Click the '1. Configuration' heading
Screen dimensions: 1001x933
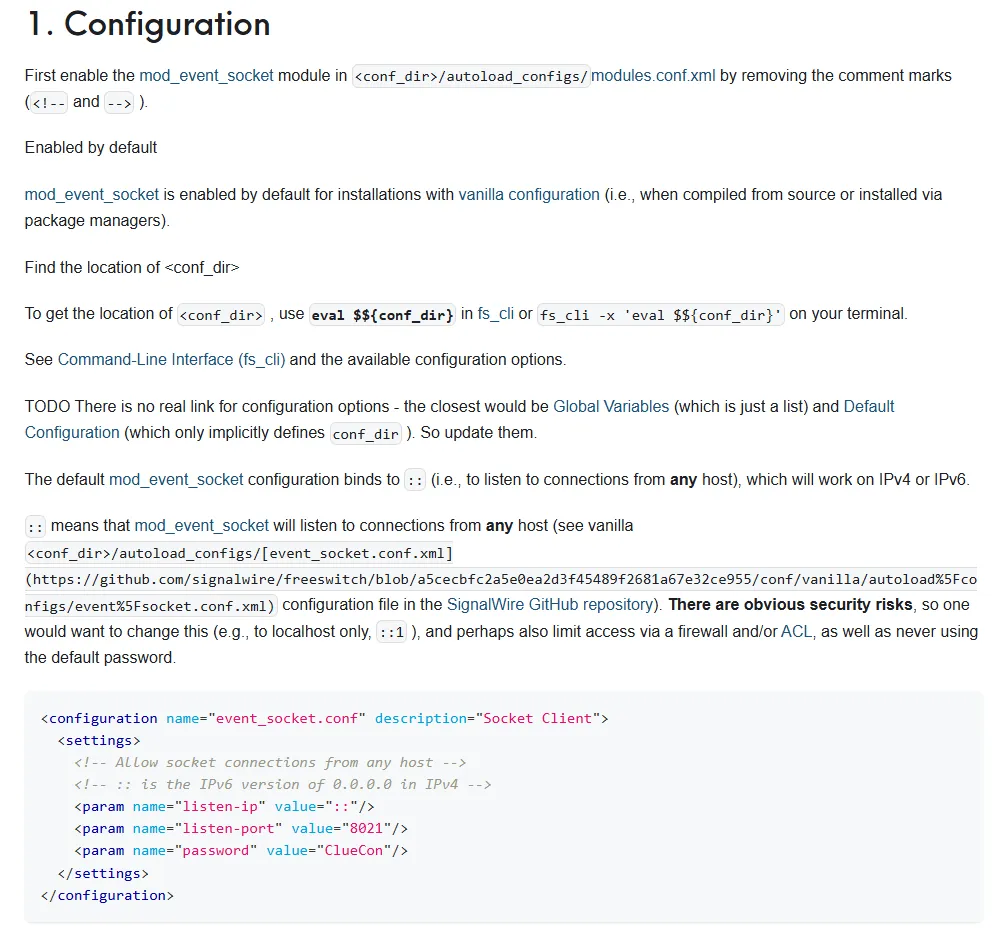click(148, 24)
